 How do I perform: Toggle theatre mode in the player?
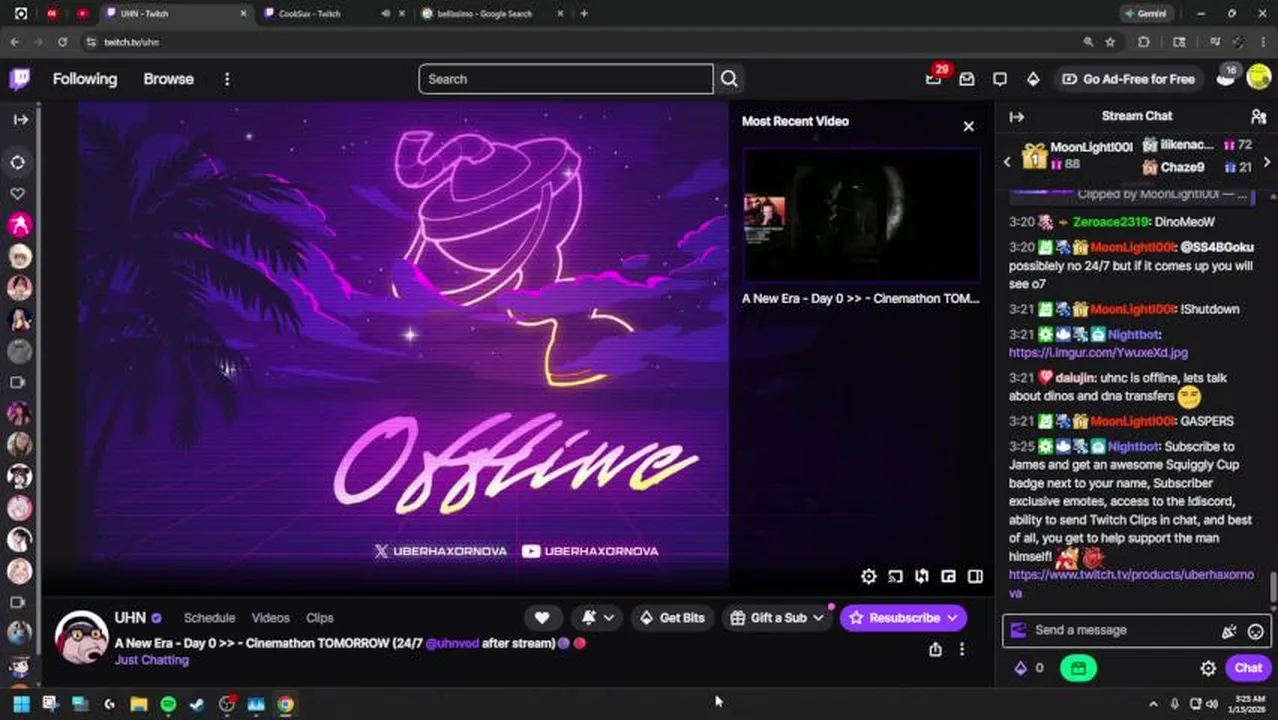coord(975,576)
